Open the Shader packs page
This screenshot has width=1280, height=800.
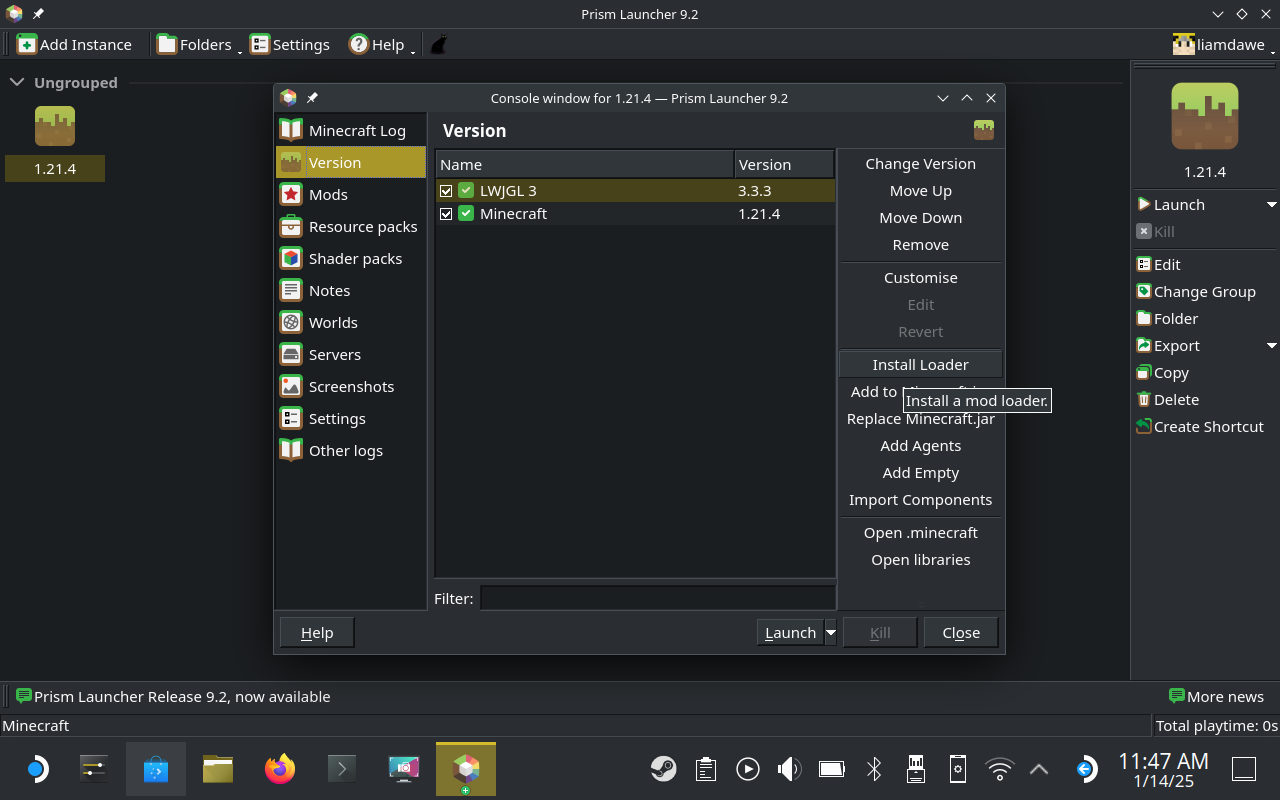coord(355,259)
